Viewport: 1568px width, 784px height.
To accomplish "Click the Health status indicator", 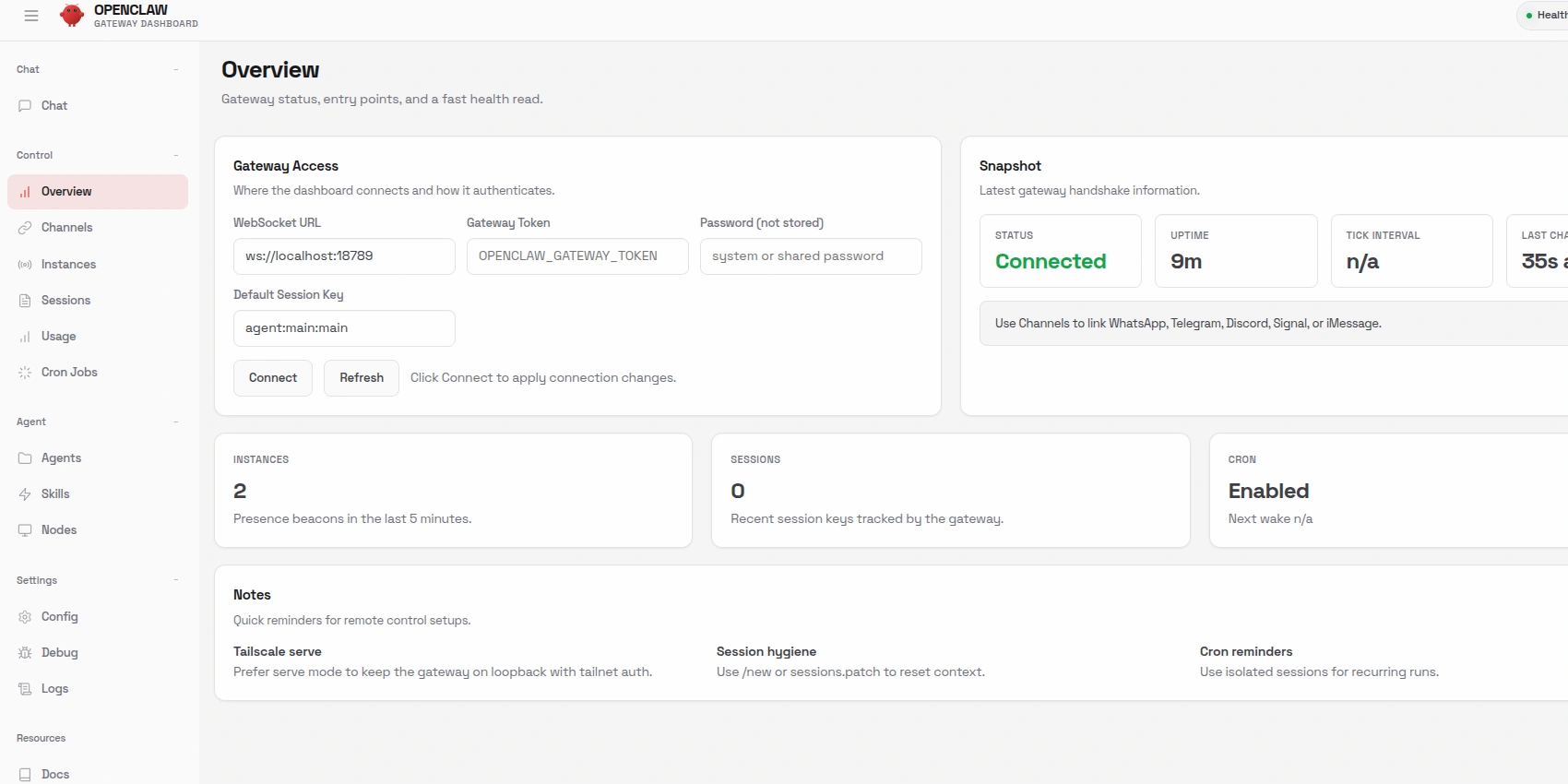I will coord(1545,16).
